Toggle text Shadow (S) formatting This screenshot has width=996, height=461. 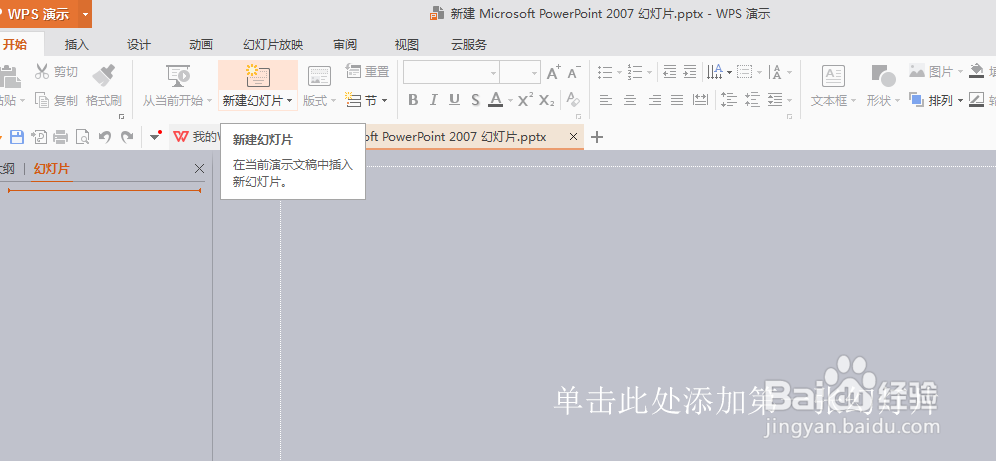tap(475, 100)
